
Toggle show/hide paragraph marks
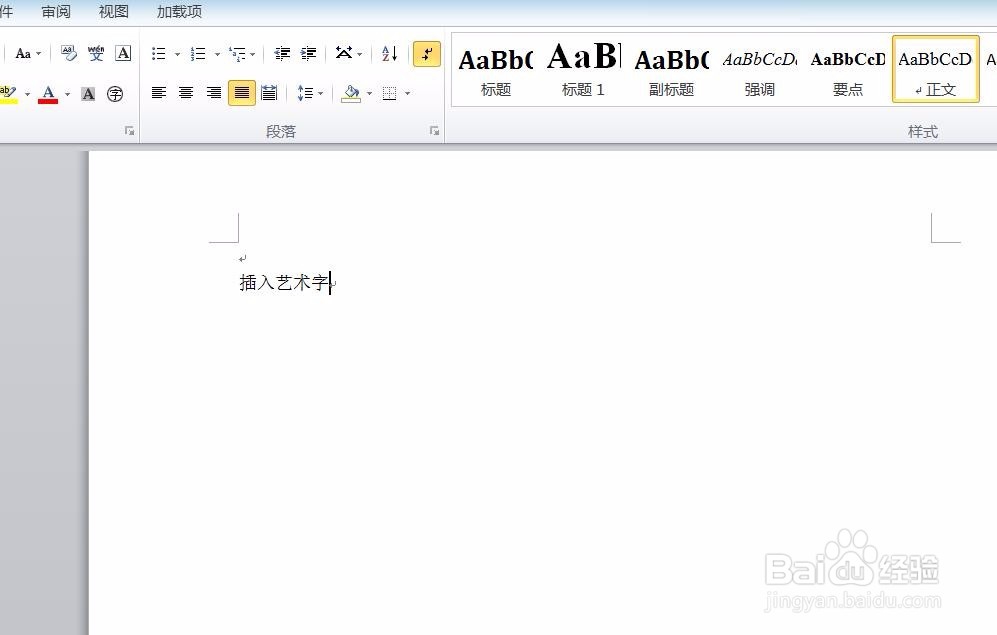pos(427,54)
